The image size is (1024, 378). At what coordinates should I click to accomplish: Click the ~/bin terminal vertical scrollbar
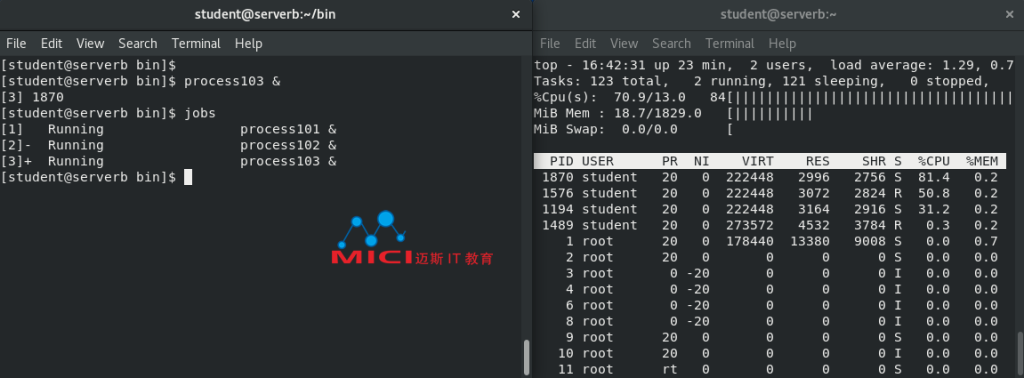[x=527, y=356]
